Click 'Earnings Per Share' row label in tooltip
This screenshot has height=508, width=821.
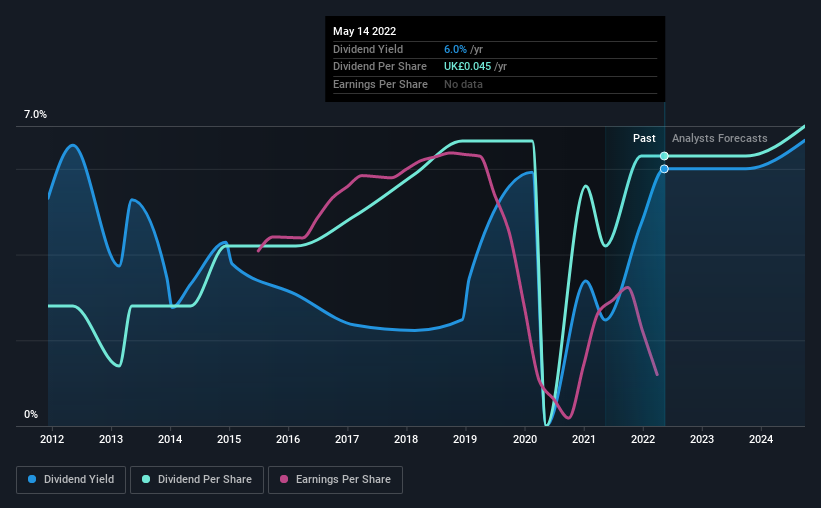[380, 84]
